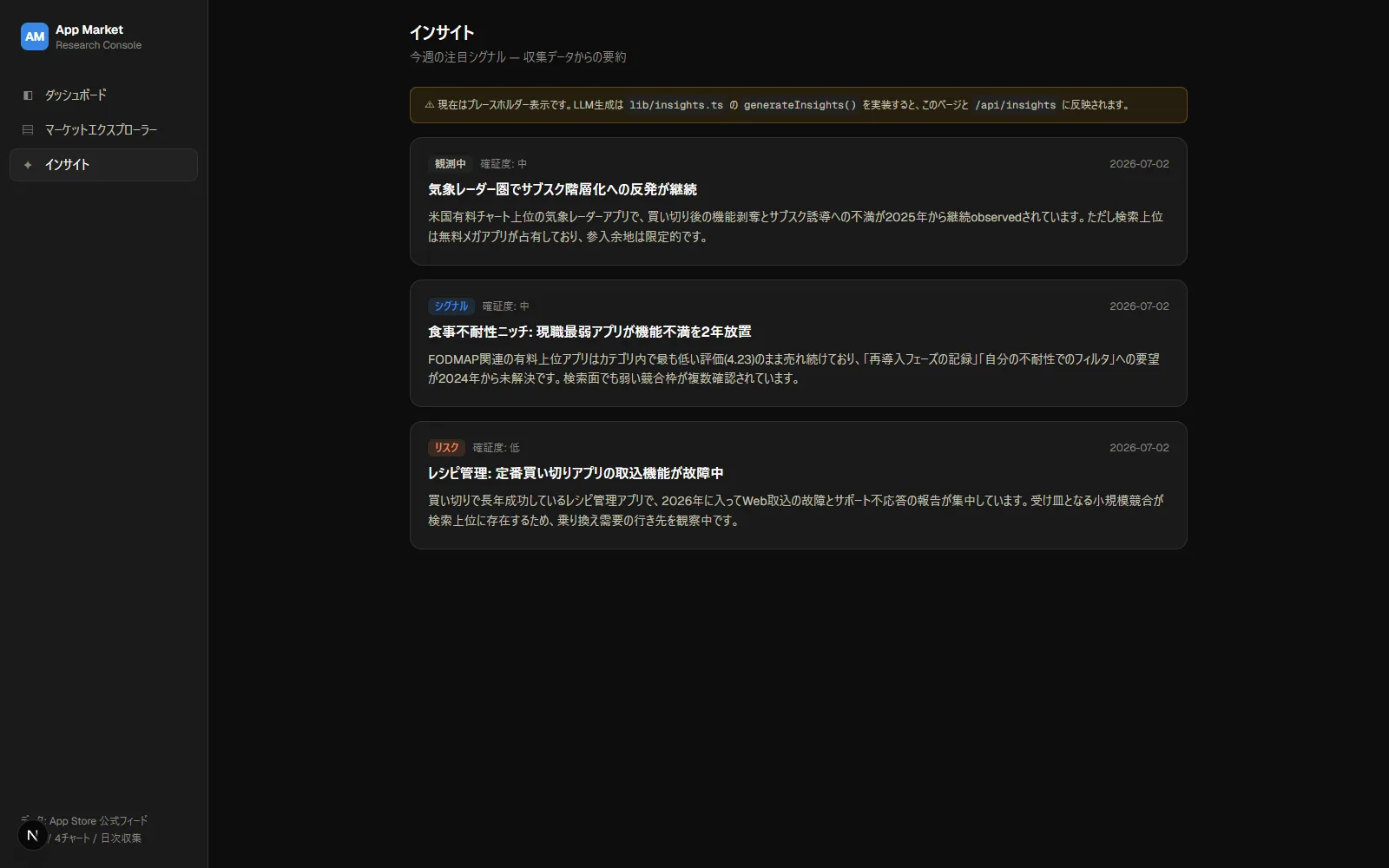The image size is (1389, 868).
Task: Click the AM App Market logo icon
Action: pos(35,36)
